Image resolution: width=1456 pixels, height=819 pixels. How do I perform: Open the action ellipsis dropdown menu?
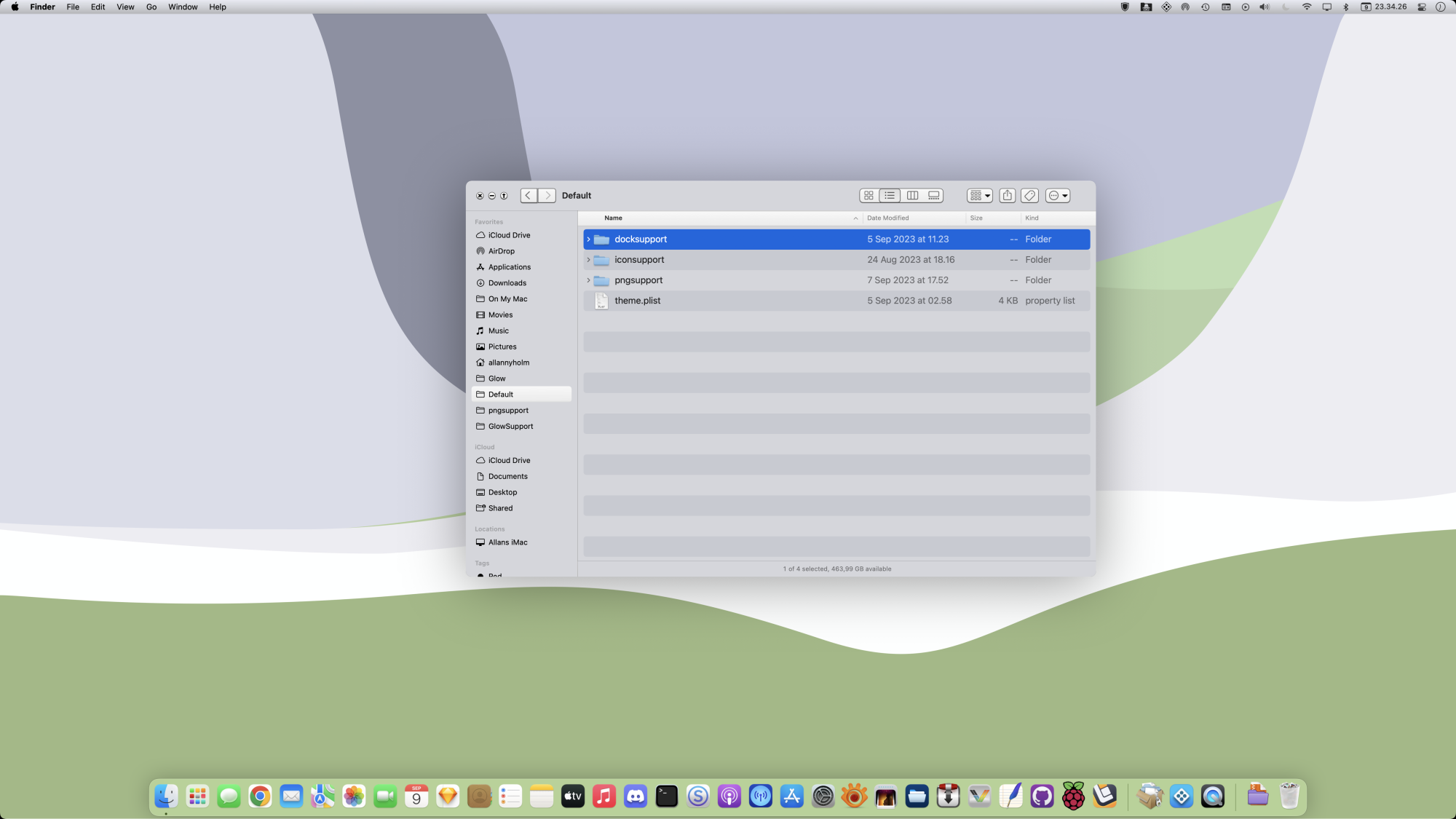coord(1058,196)
